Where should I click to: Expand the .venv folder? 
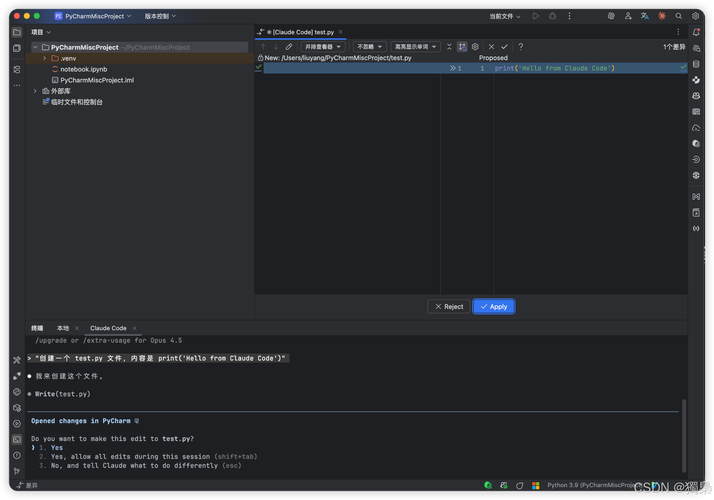(44, 58)
